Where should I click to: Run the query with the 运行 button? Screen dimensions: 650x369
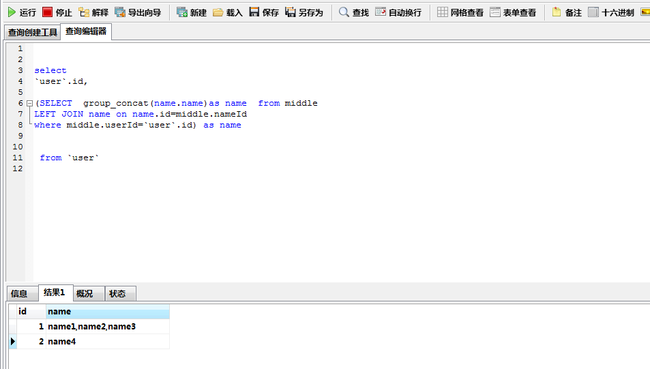22,12
